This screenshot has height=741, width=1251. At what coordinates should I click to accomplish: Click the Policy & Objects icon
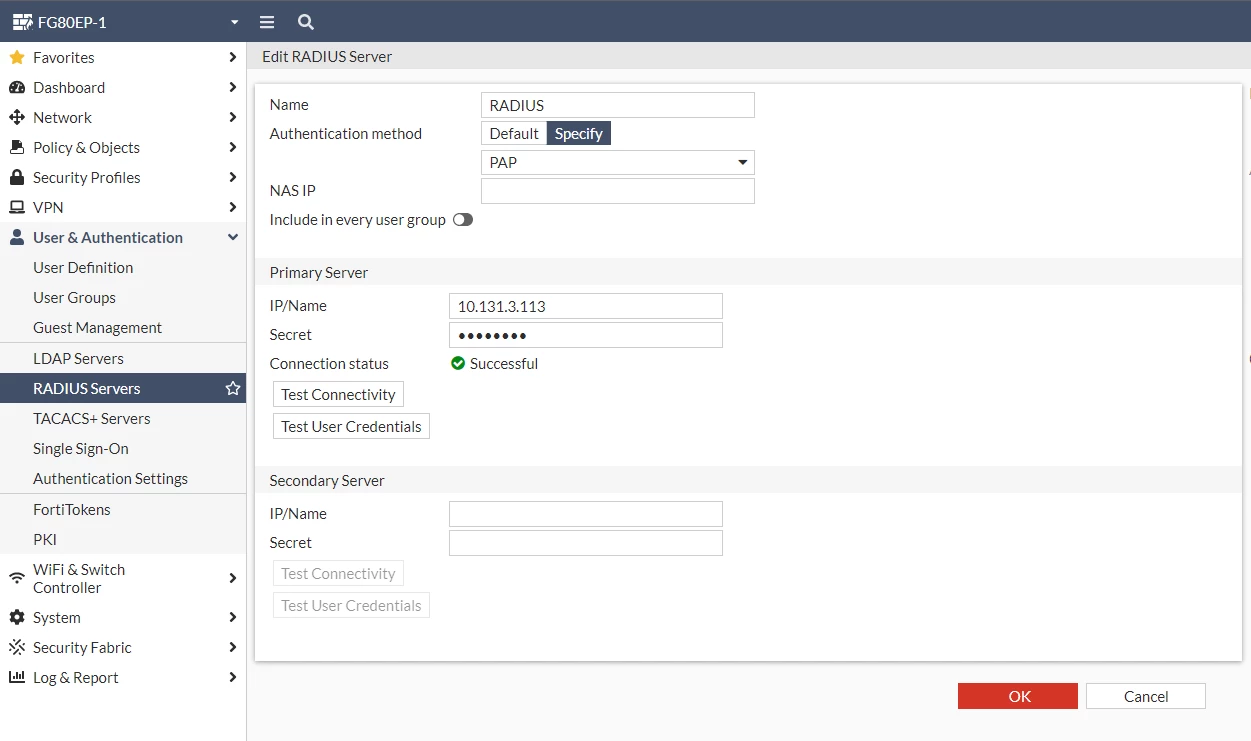[x=17, y=148]
